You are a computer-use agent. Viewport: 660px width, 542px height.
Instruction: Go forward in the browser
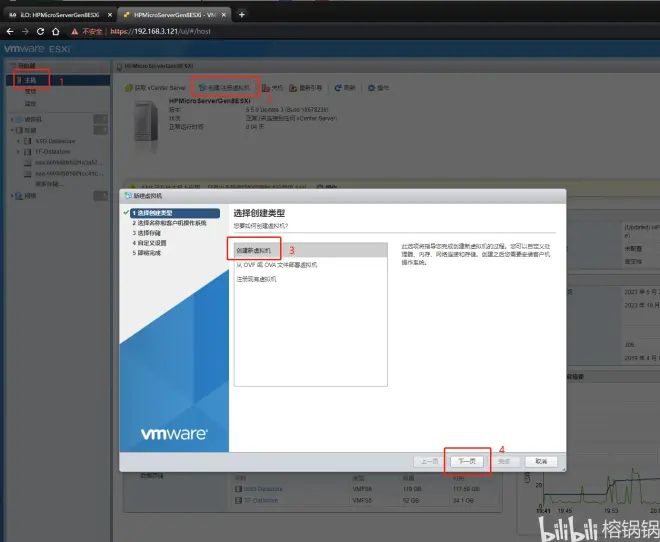25,31
